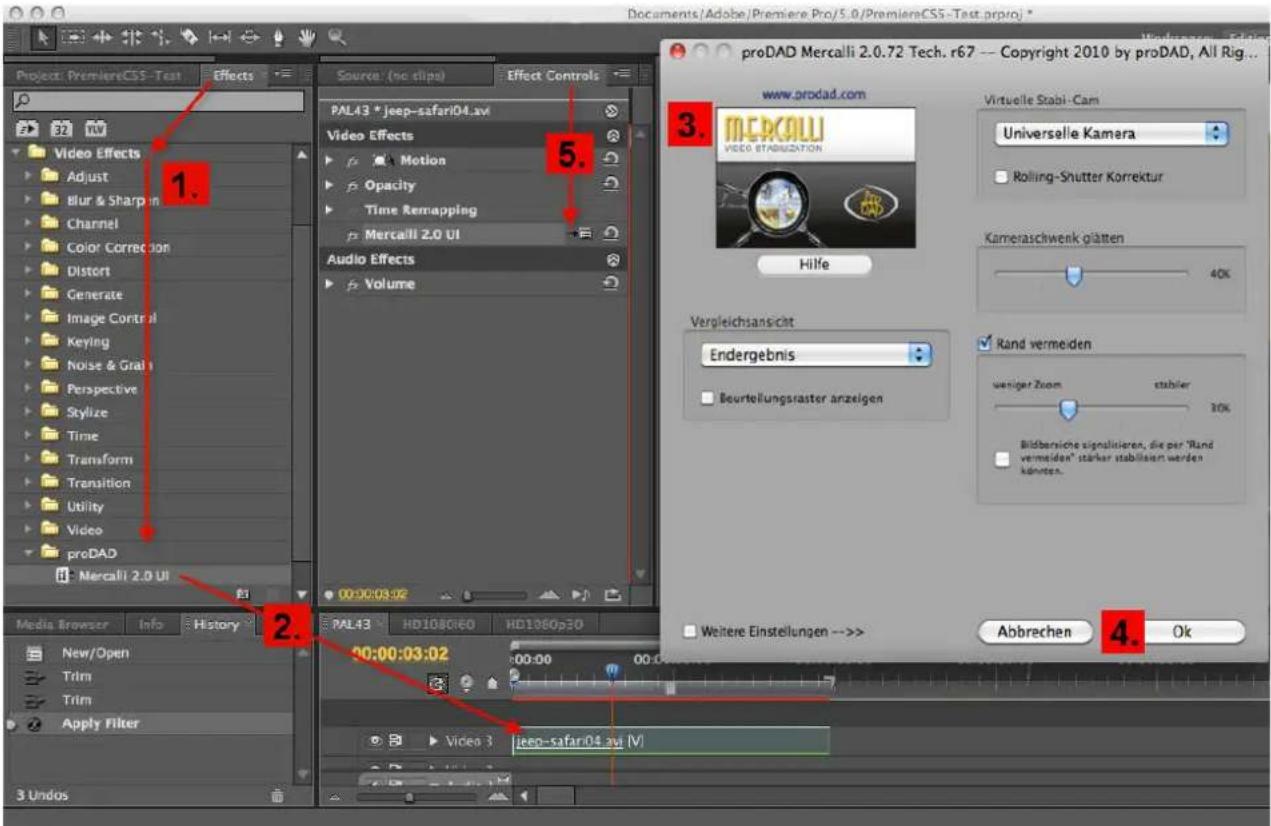Open the www.prodad.com link
The width and height of the screenshot is (1271, 826).
tap(813, 94)
